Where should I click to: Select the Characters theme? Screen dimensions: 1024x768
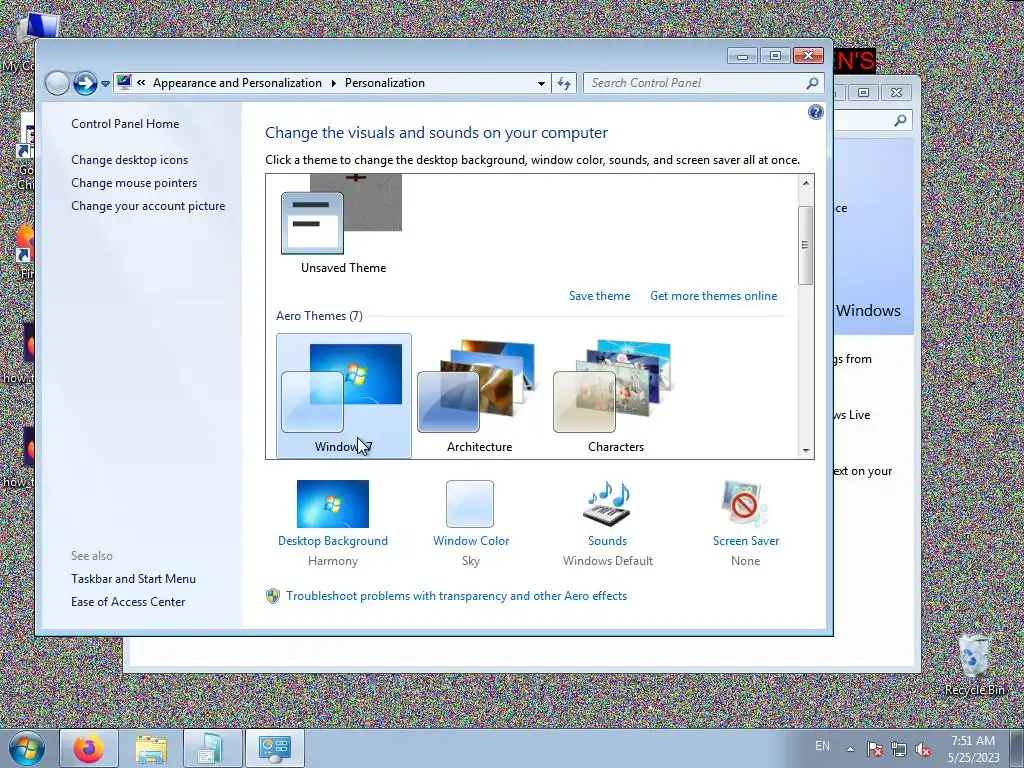[x=615, y=396]
